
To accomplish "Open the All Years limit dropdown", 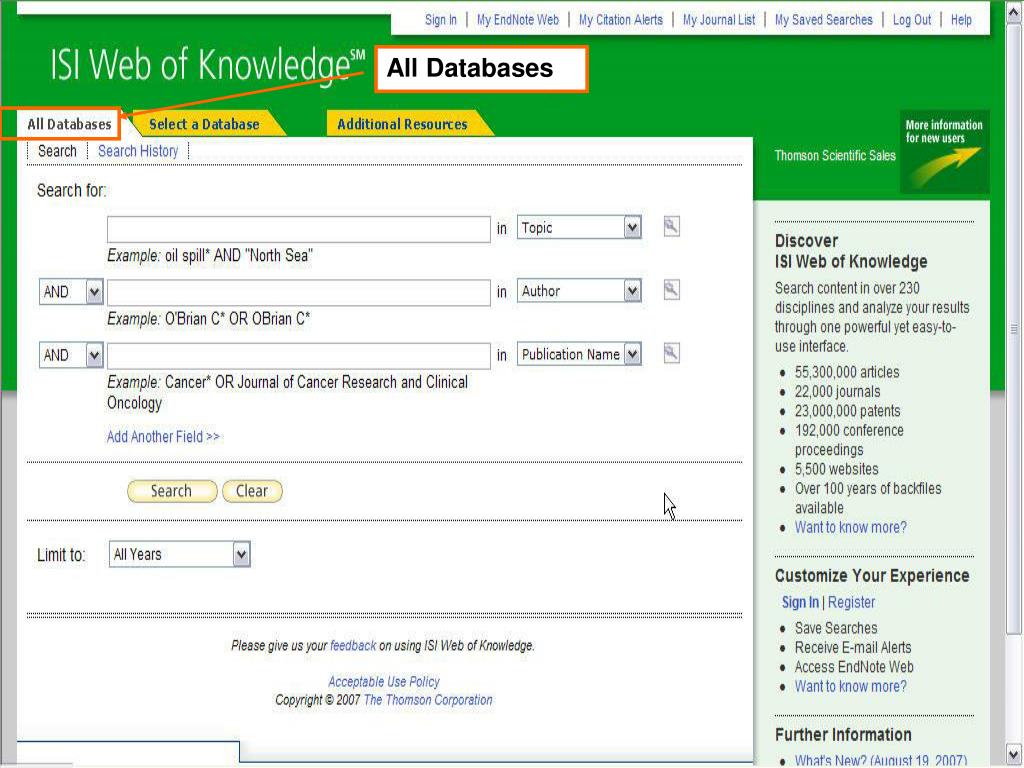I will coord(180,554).
